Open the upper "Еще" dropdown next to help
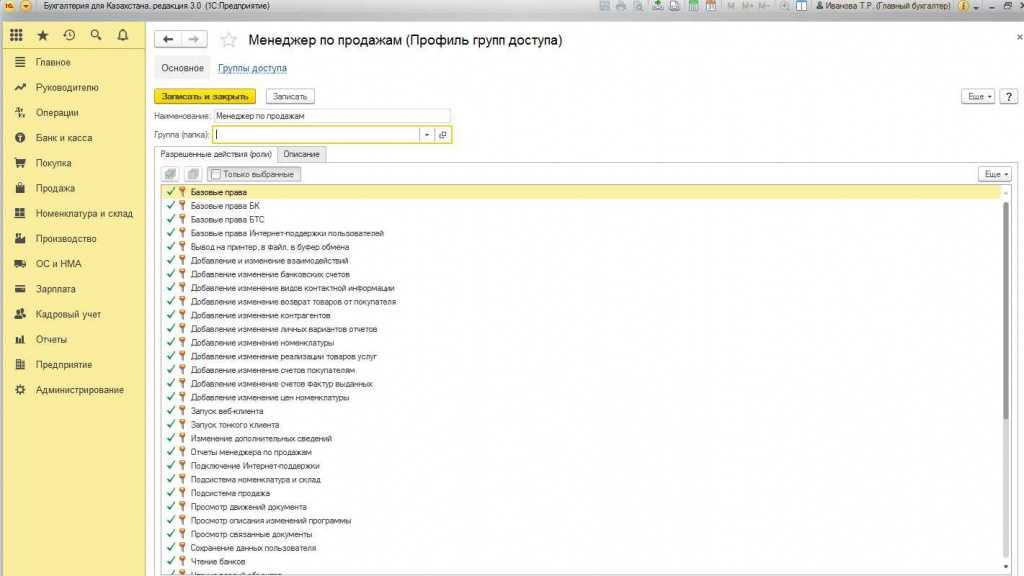Image resolution: width=1024 pixels, height=576 pixels. pos(977,97)
